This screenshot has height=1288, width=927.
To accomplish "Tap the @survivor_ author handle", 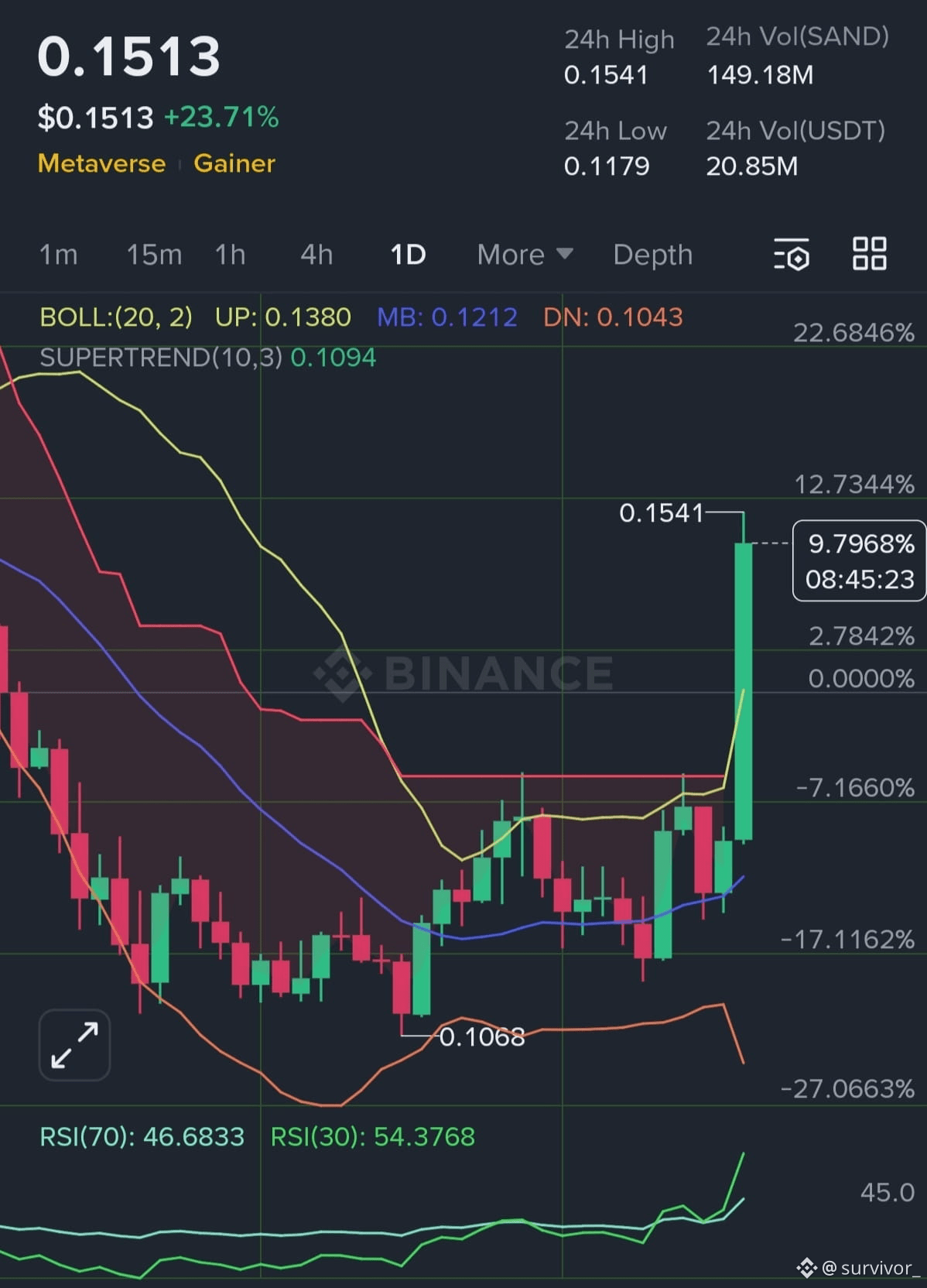I will pyautogui.click(x=871, y=1268).
